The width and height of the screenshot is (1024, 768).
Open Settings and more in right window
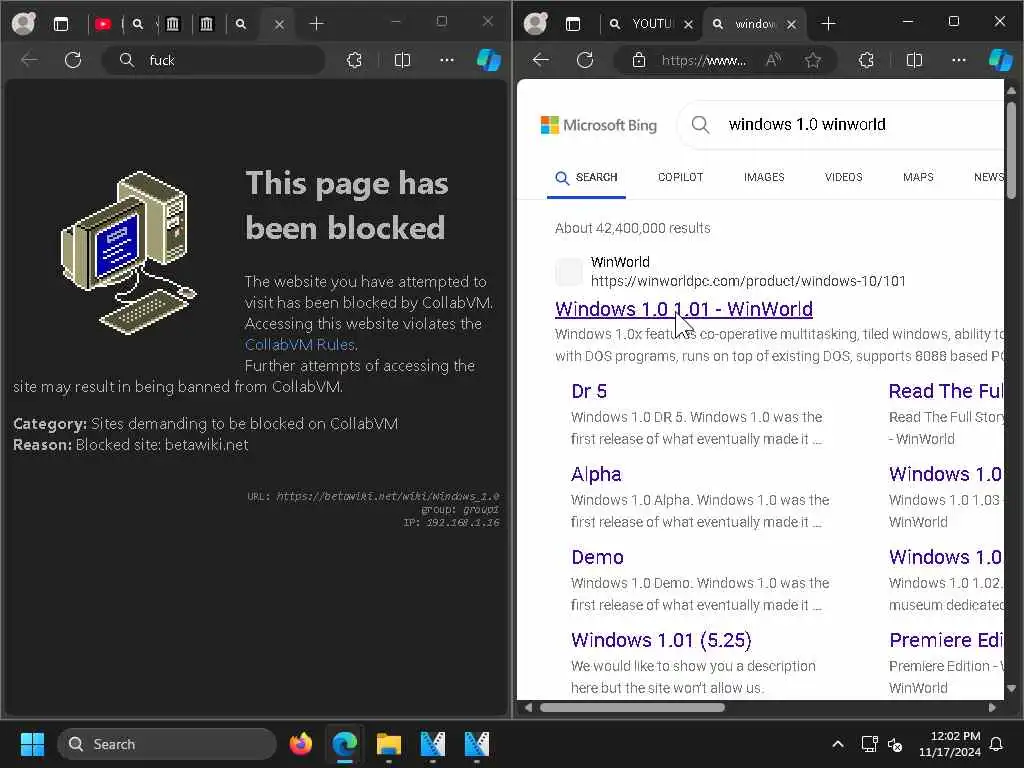point(959,60)
